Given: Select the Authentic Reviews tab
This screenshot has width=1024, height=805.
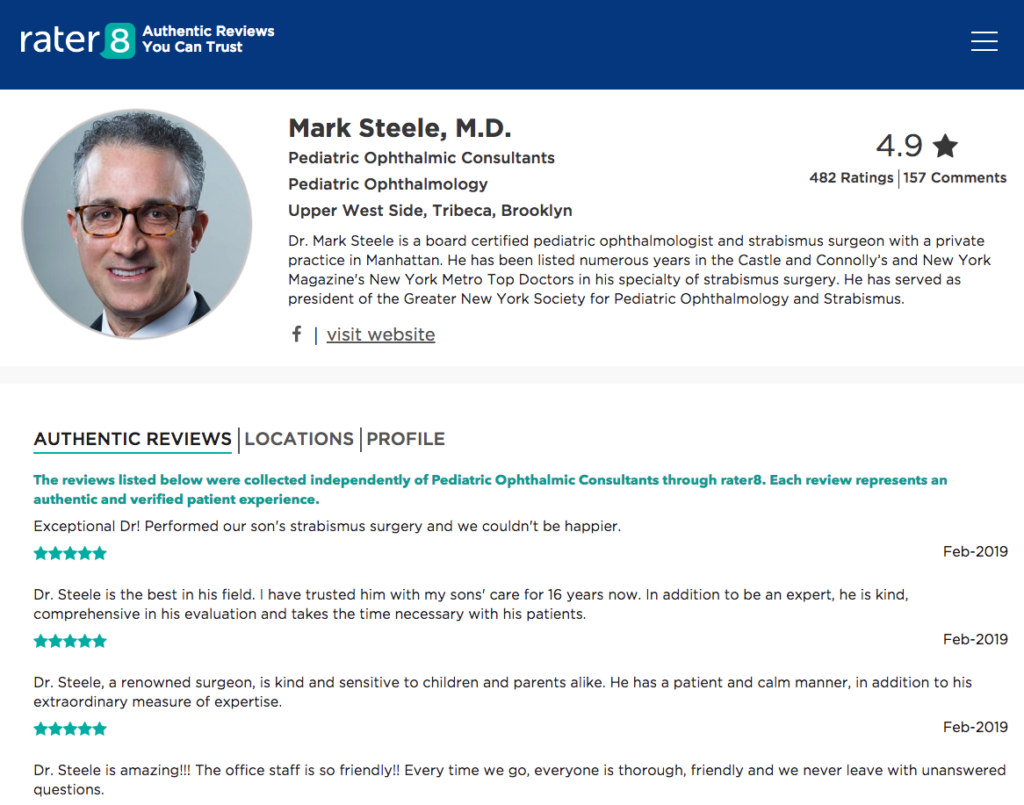Looking at the screenshot, I should tap(133, 439).
